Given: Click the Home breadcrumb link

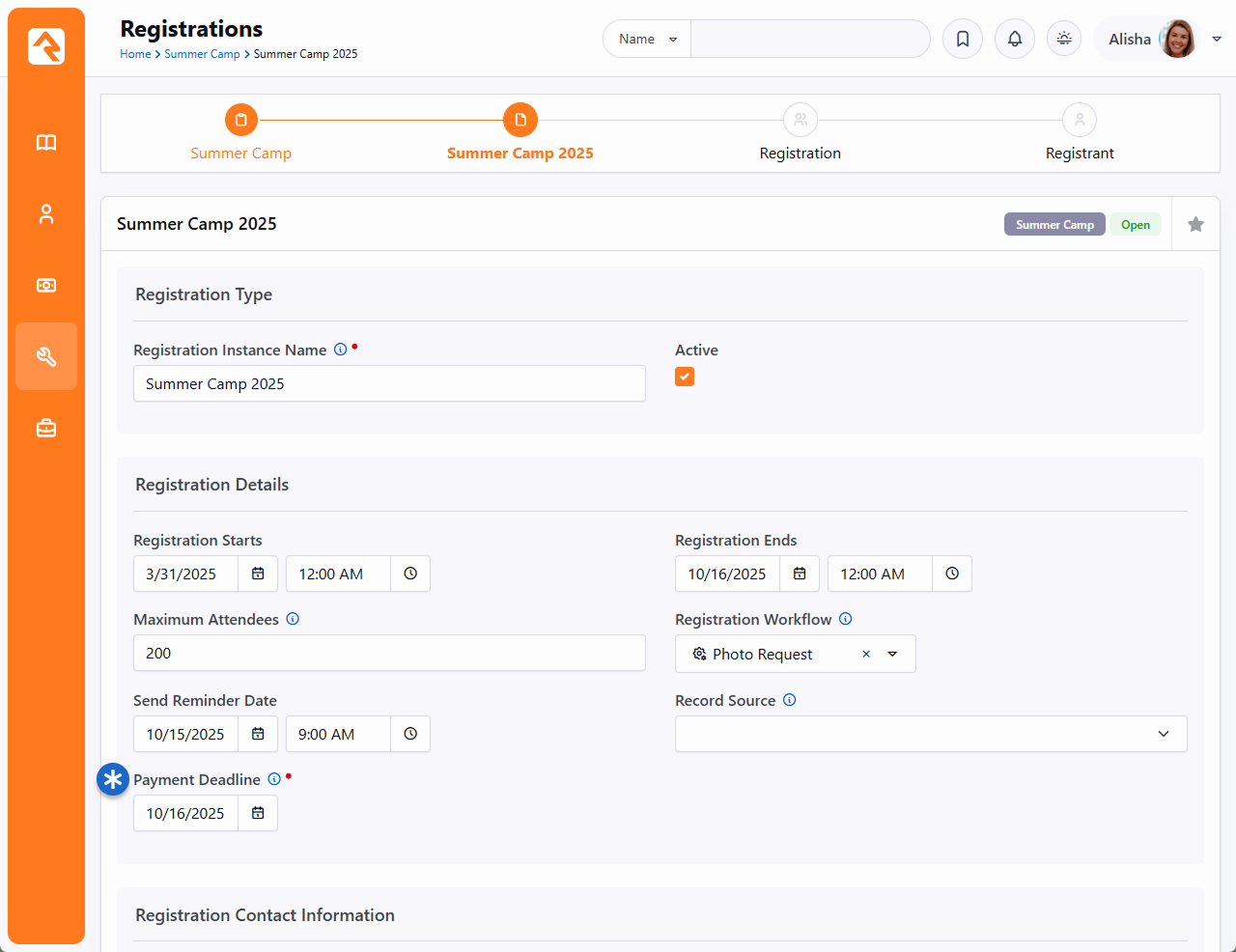Looking at the screenshot, I should point(135,54).
